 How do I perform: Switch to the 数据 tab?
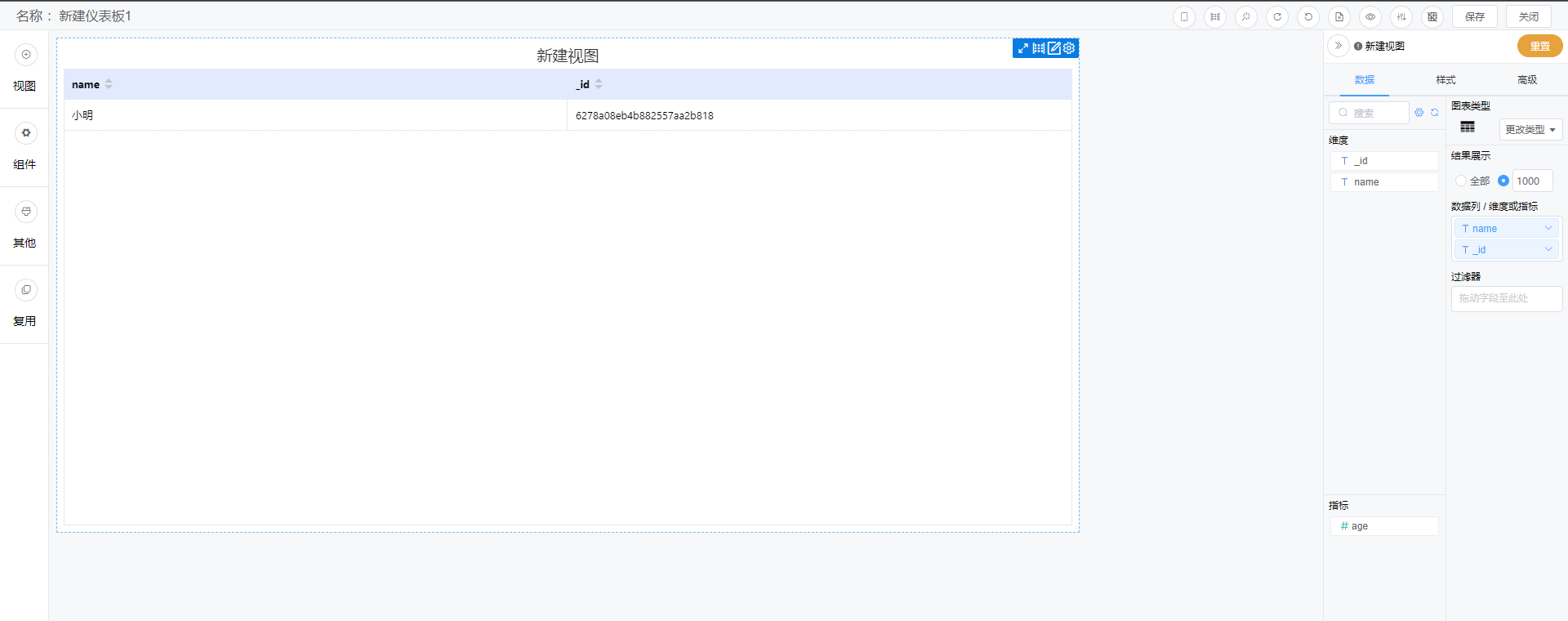coord(1365,80)
